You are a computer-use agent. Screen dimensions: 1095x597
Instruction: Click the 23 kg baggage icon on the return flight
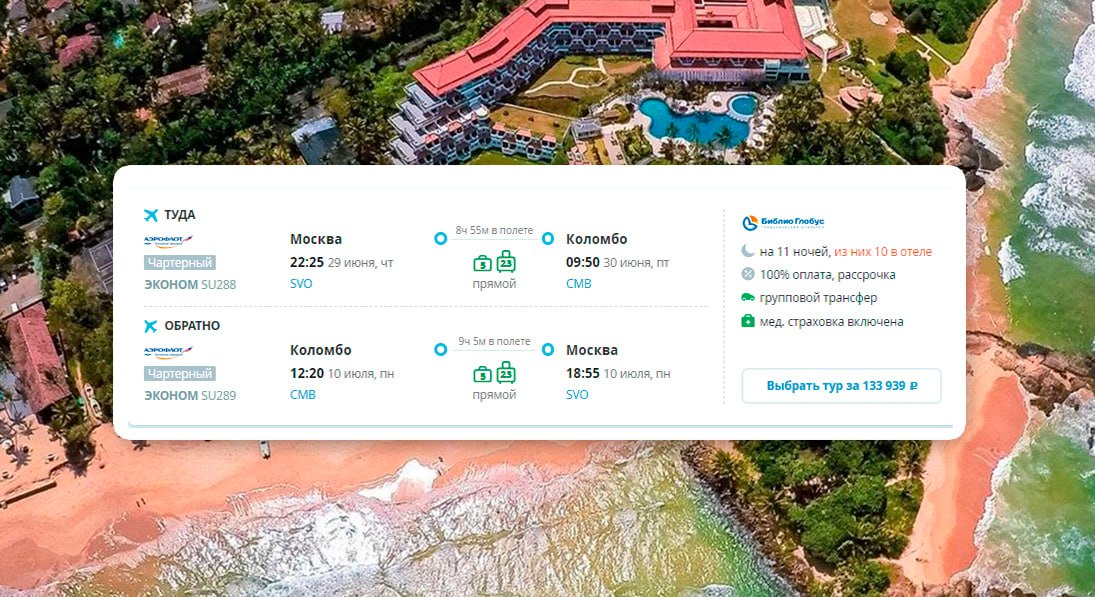(x=506, y=372)
